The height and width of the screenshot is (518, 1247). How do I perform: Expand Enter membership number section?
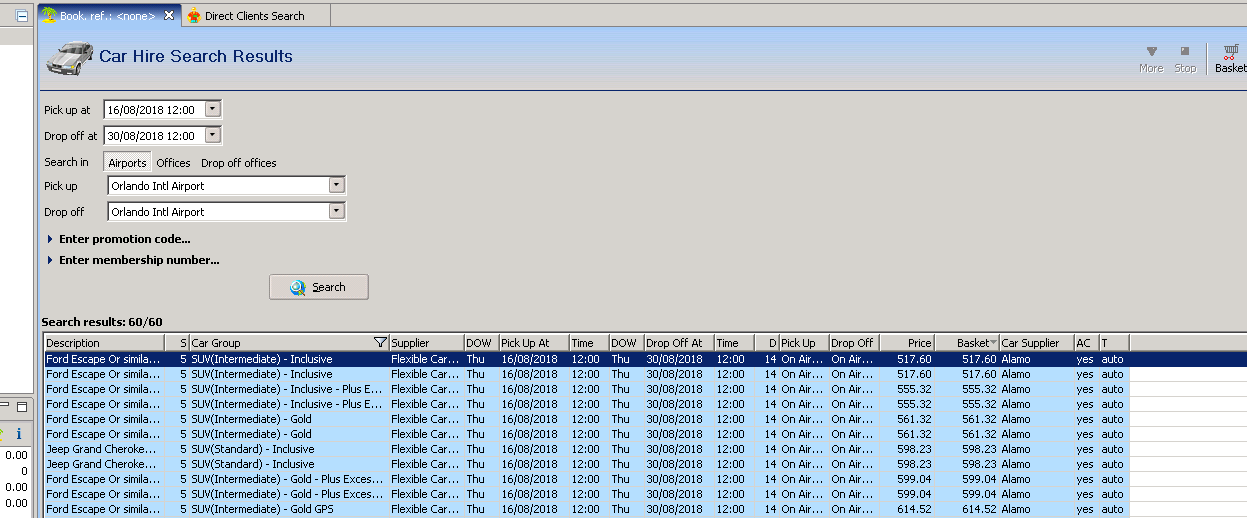point(50,260)
